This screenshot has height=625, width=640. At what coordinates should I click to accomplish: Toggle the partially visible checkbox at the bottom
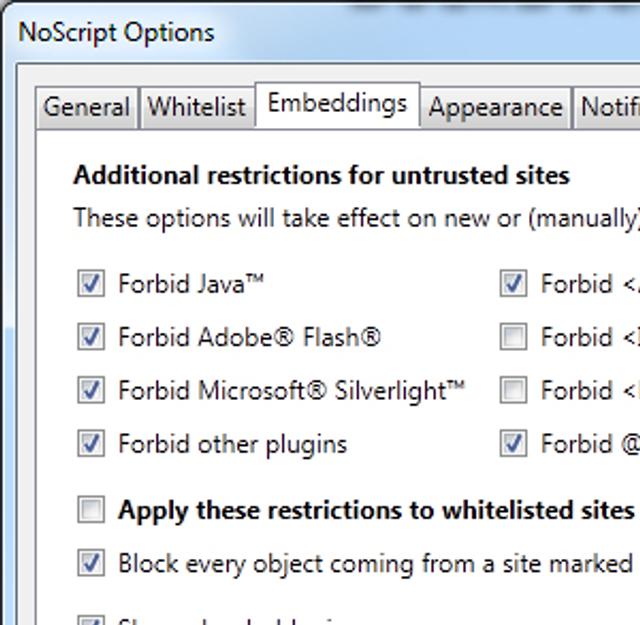click(x=91, y=620)
